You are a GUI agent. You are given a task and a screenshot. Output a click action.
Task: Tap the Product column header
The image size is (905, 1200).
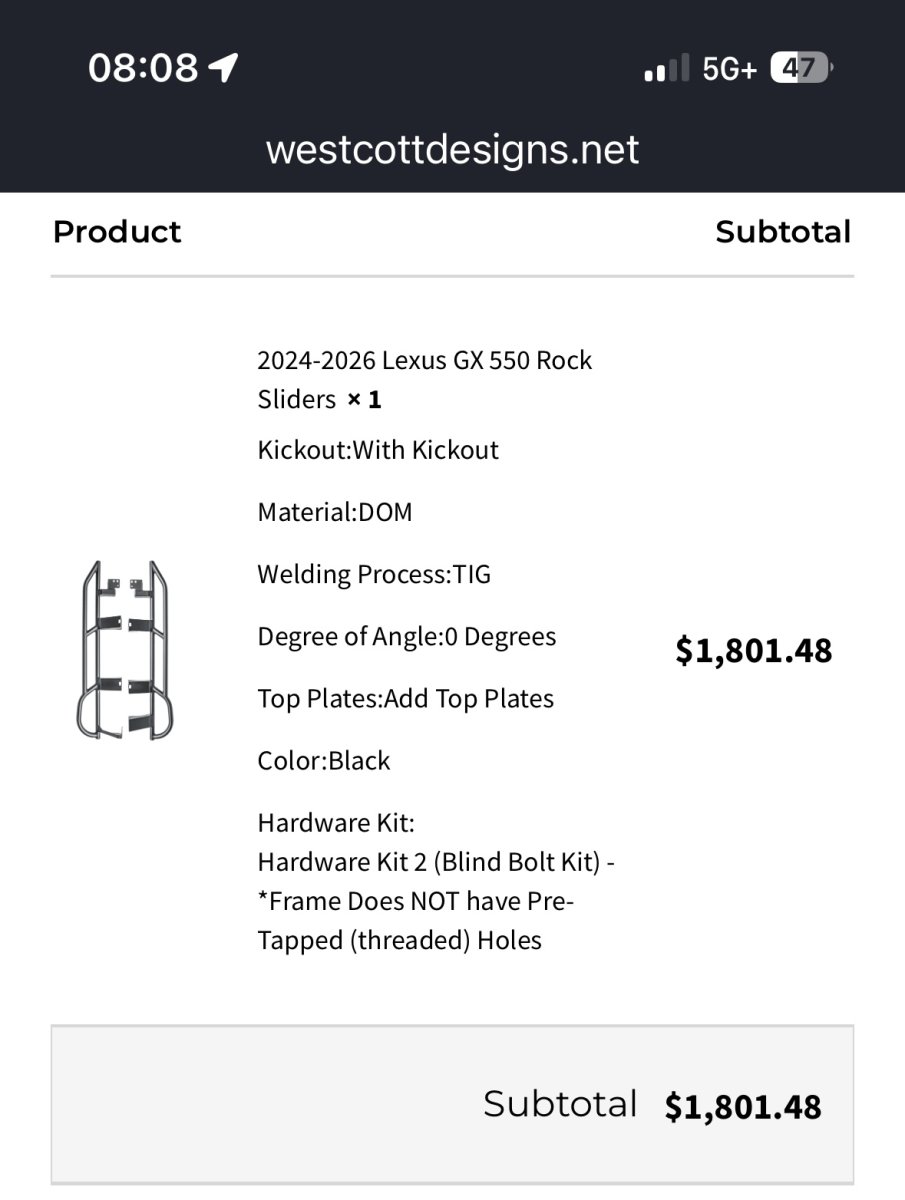click(117, 232)
